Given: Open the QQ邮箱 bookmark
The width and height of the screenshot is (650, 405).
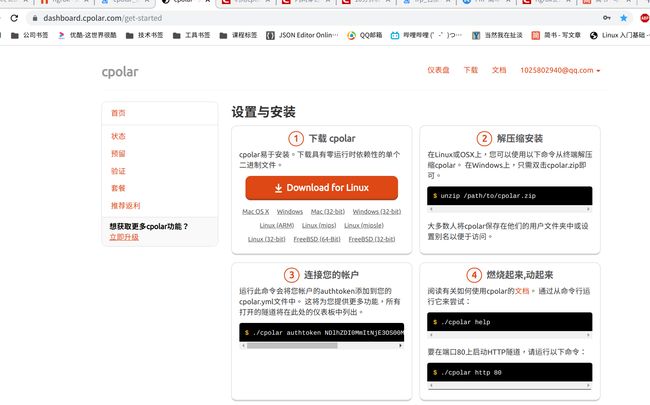Looking at the screenshot, I should point(365,35).
